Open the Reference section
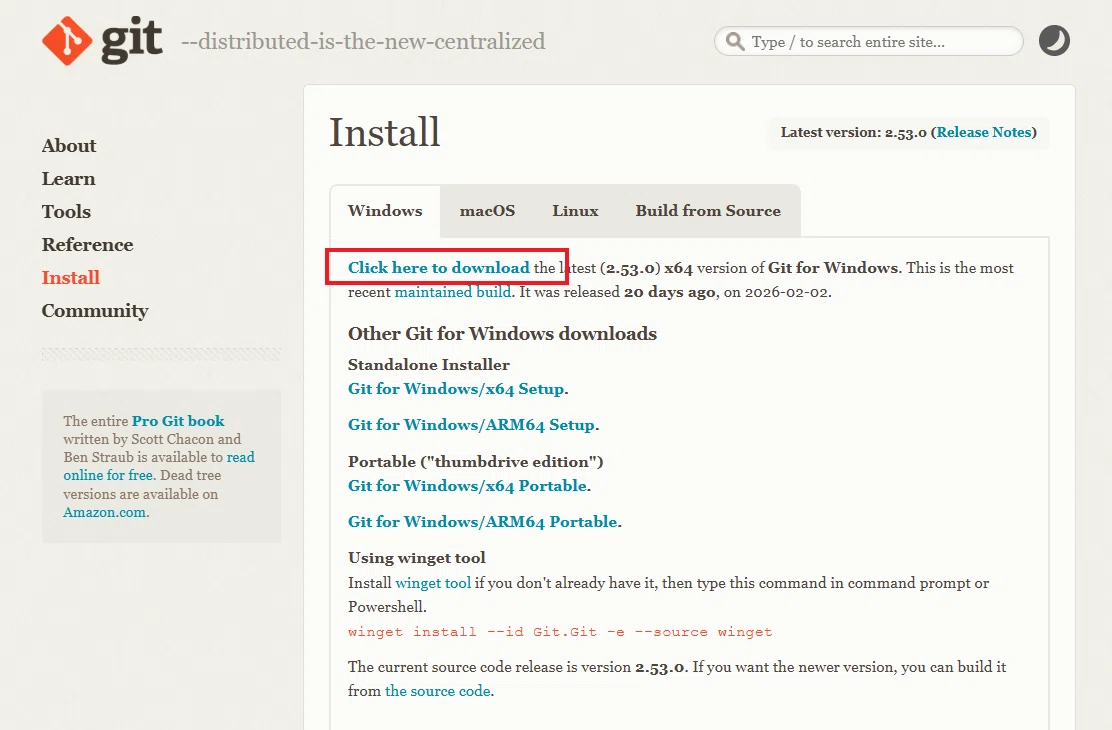 click(x=87, y=245)
